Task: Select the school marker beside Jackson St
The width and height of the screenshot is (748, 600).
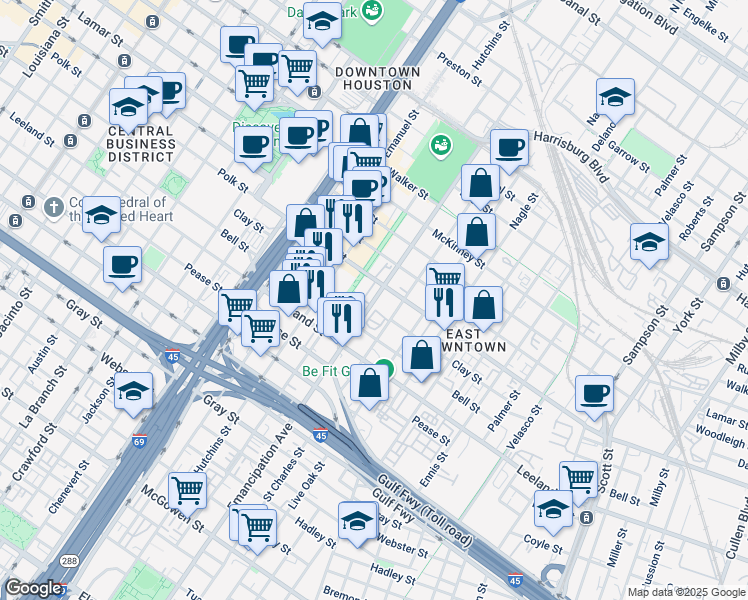Action: (x=134, y=392)
